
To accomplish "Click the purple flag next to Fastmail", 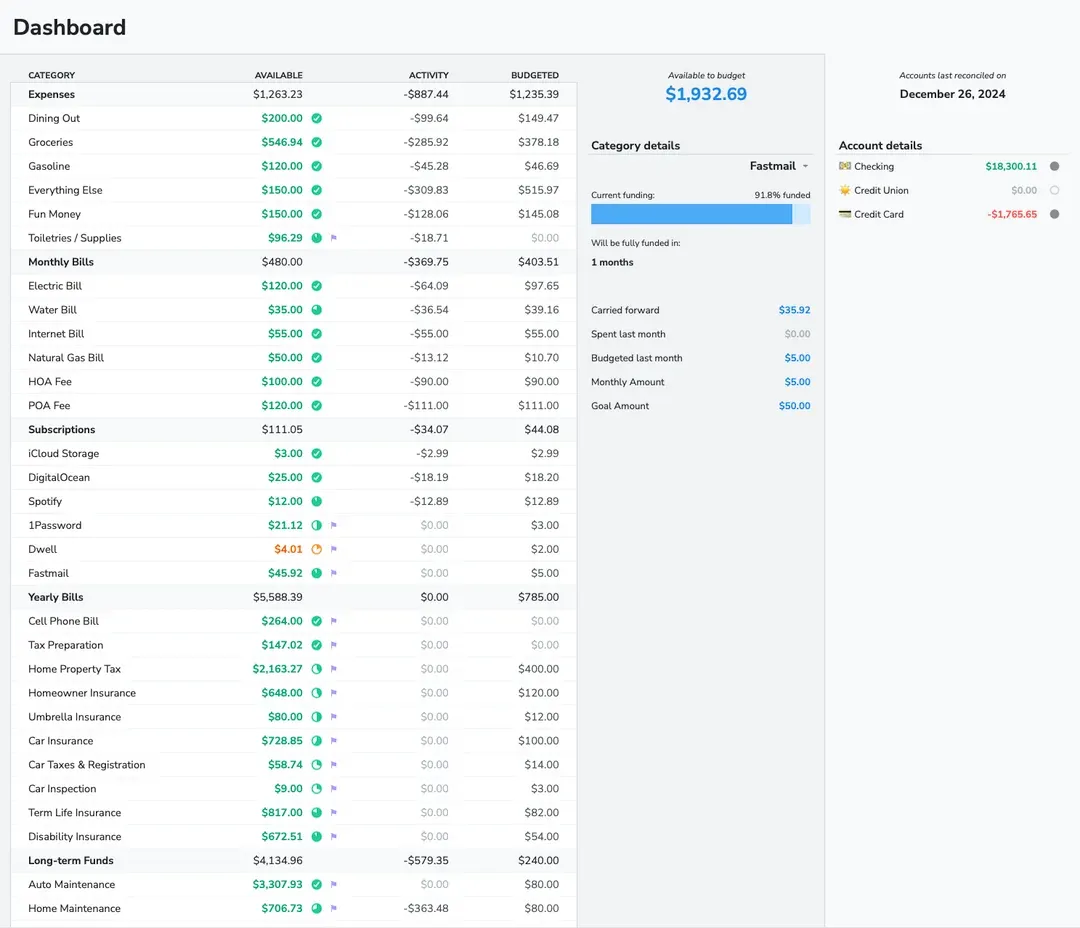I will coord(334,573).
